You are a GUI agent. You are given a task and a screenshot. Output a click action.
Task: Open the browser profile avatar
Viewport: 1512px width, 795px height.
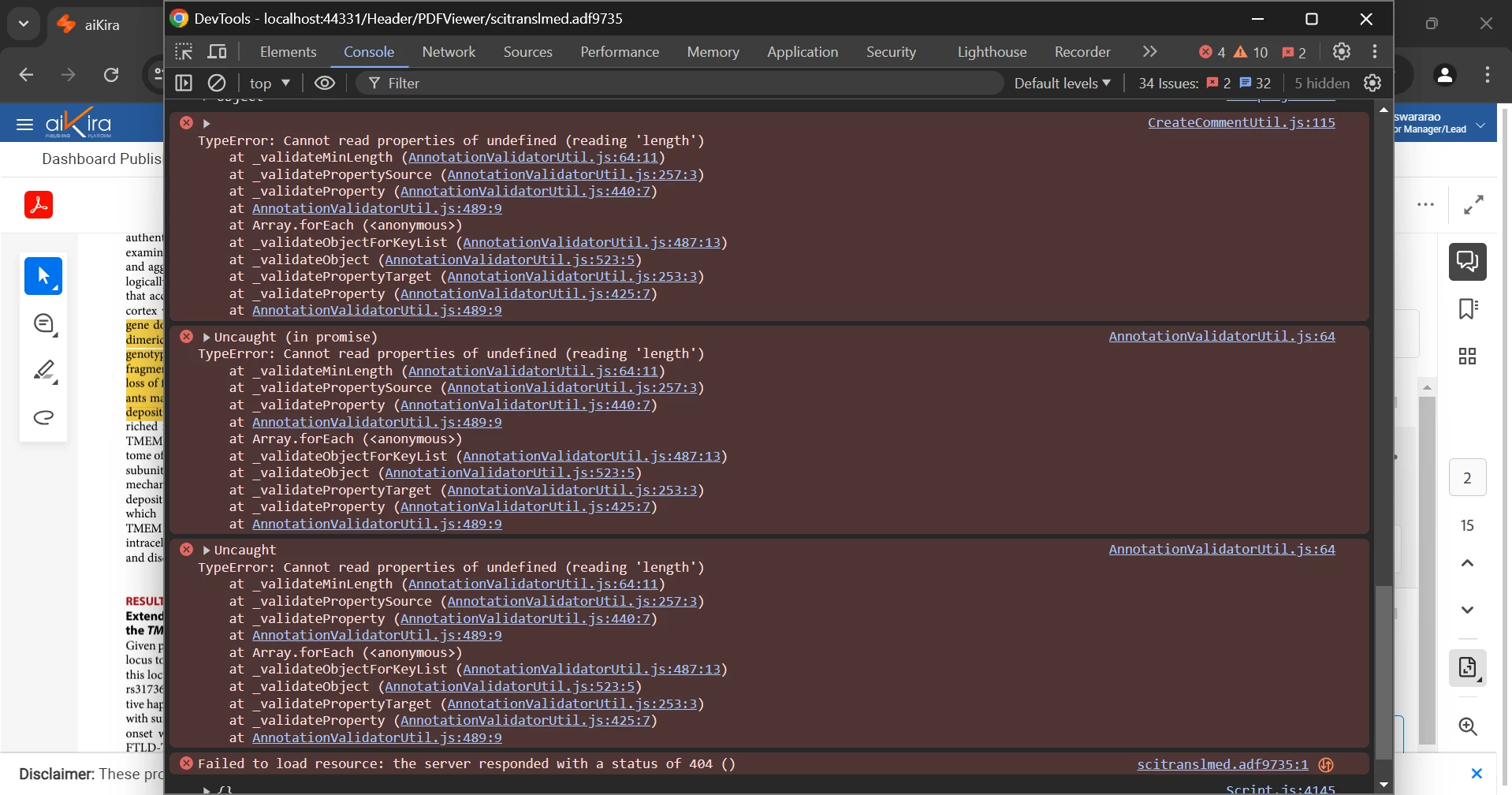point(1444,75)
